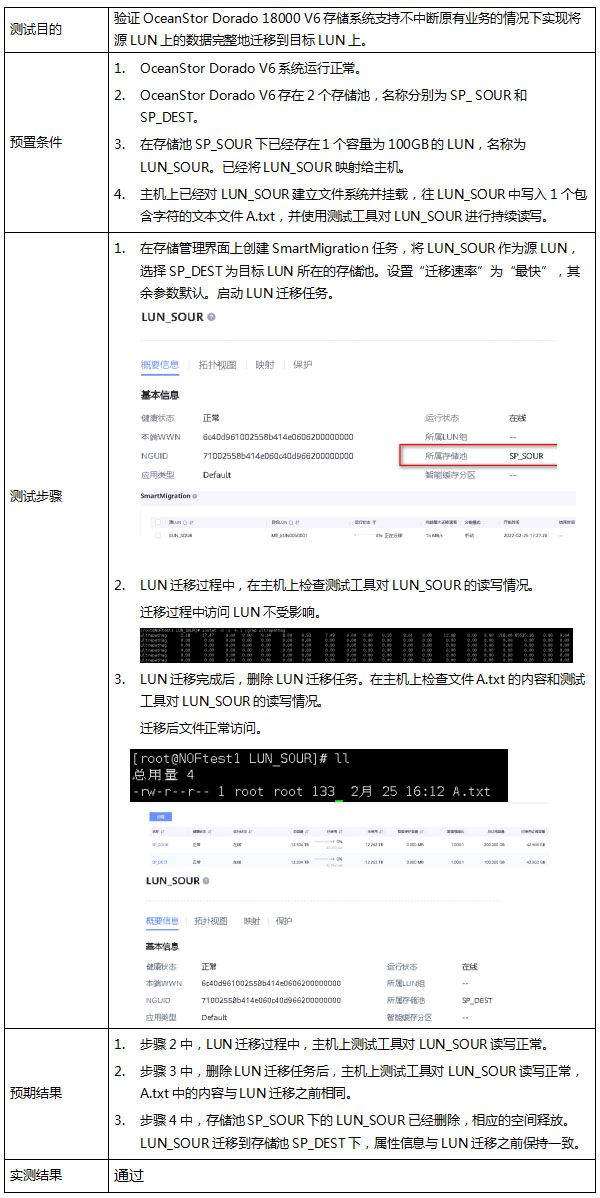This screenshot has width=600, height=1198.
Task: Click 测试步骤 row header cell
Action: click(55, 496)
